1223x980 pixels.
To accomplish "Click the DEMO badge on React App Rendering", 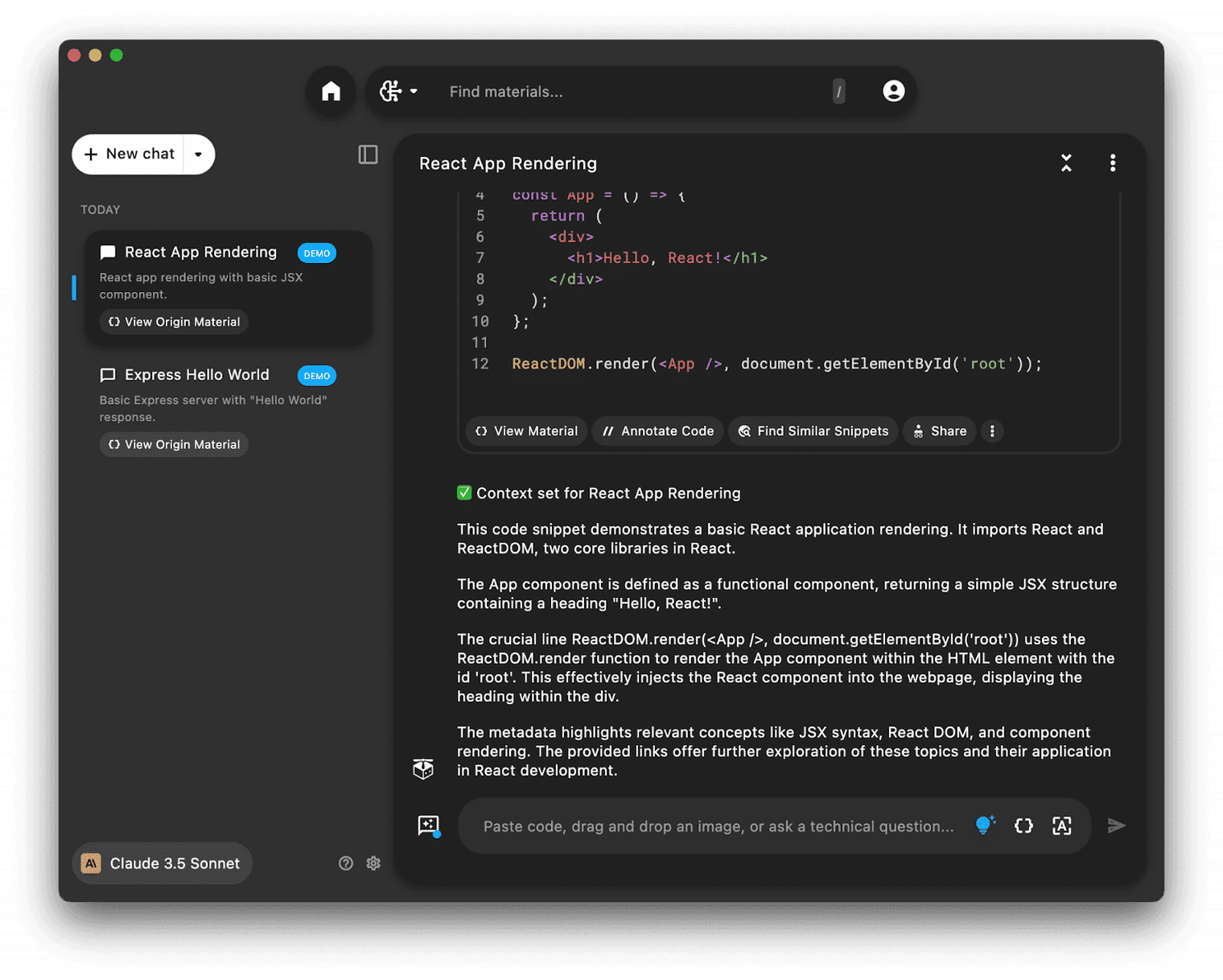I will (x=317, y=253).
